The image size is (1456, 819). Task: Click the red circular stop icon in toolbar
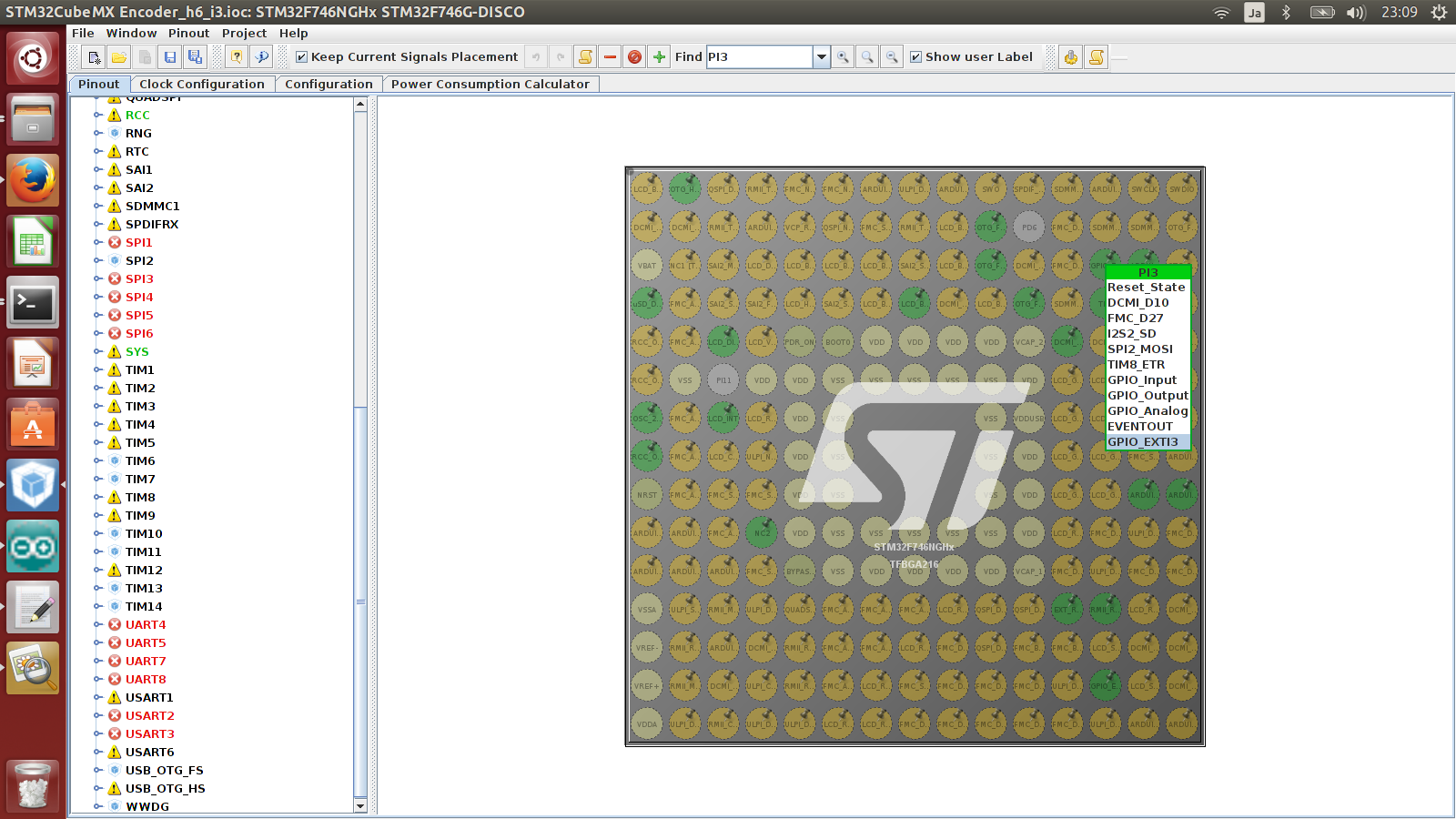[635, 57]
